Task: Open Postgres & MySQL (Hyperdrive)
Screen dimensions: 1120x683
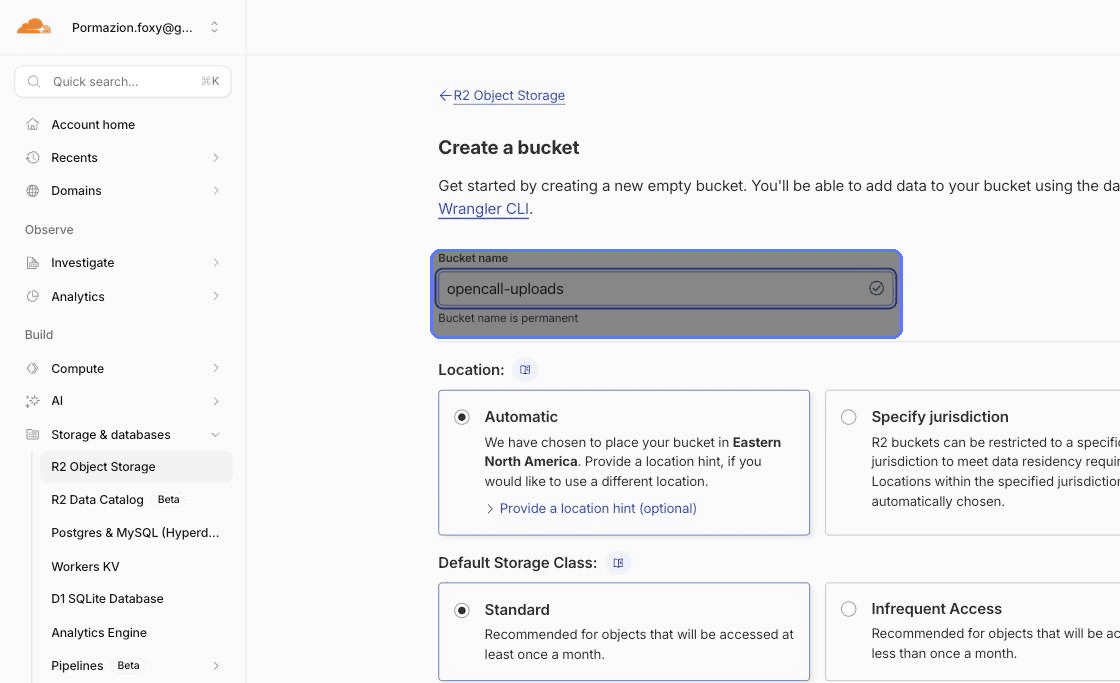Action: click(135, 532)
